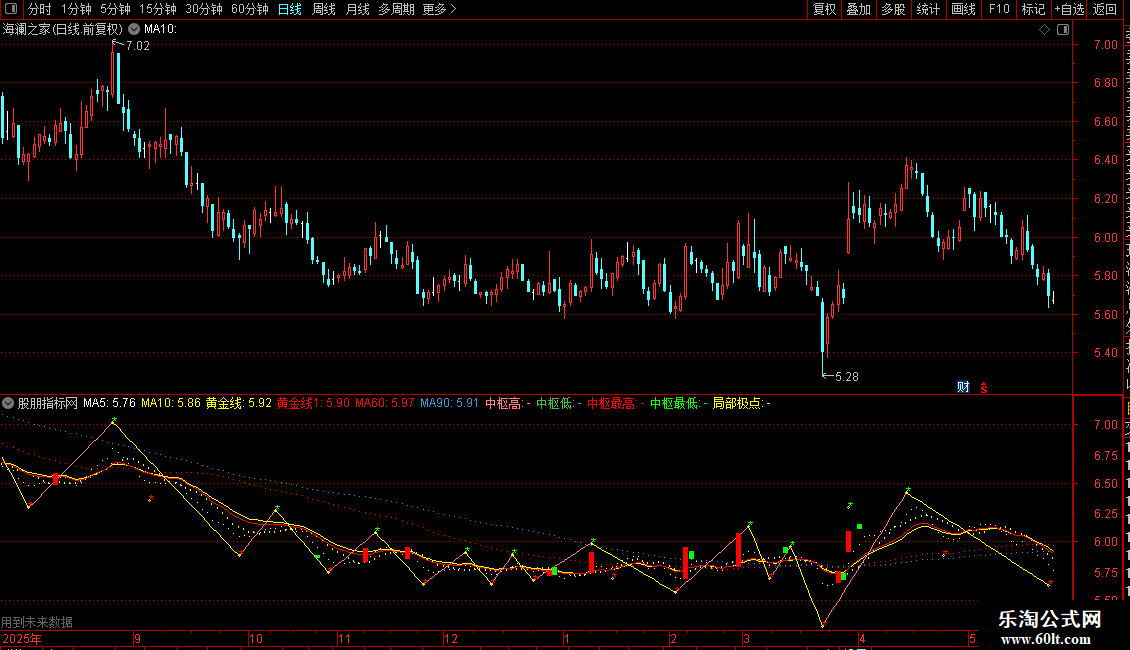The height and width of the screenshot is (650, 1130).
Task: Click the MA60: 5.97 indicator label
Action: point(385,403)
